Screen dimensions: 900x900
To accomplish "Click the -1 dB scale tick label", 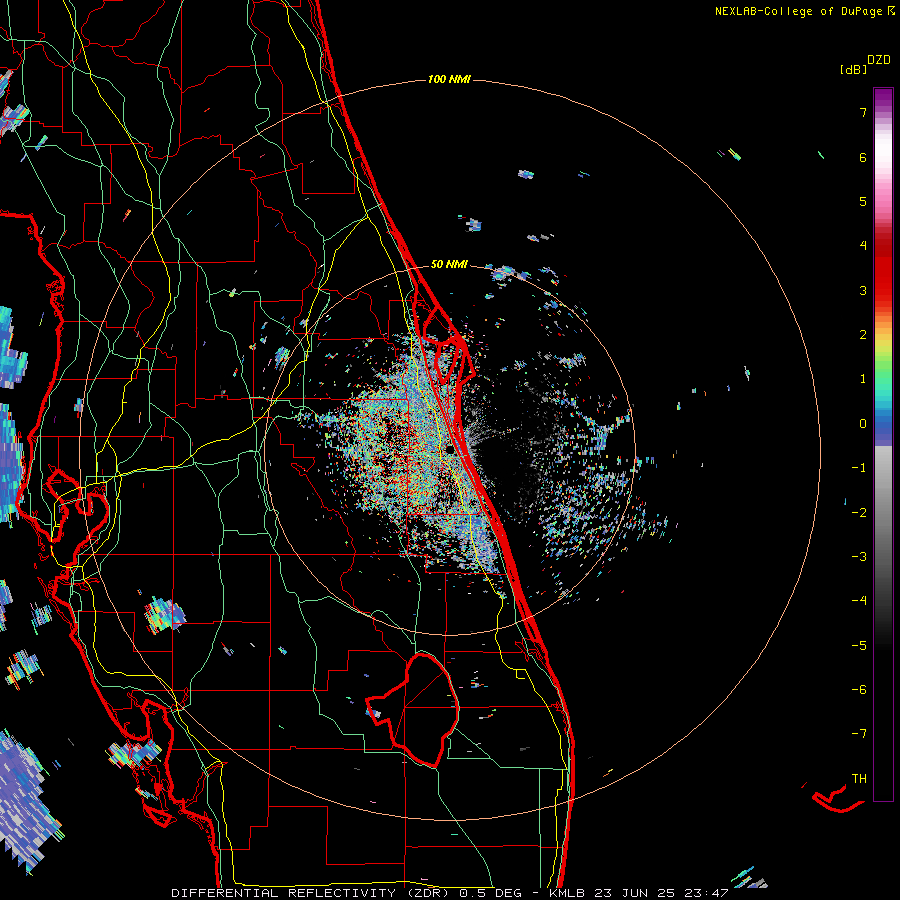I will pos(859,468).
